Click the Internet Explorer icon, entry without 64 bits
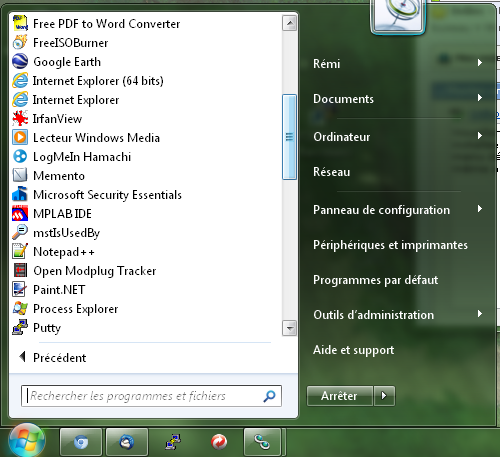This screenshot has width=500, height=457. point(20,100)
